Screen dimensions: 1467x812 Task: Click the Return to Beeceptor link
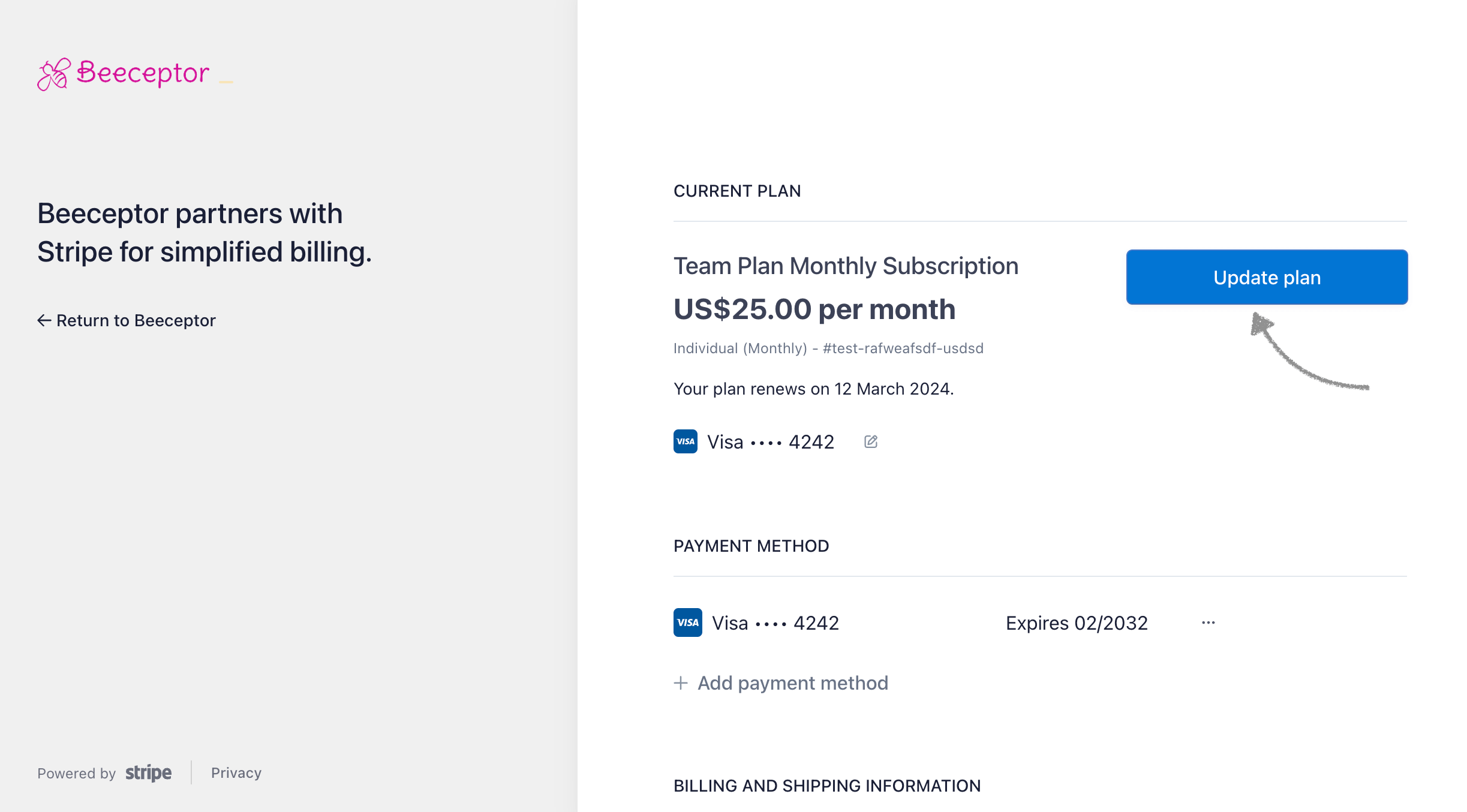136,320
